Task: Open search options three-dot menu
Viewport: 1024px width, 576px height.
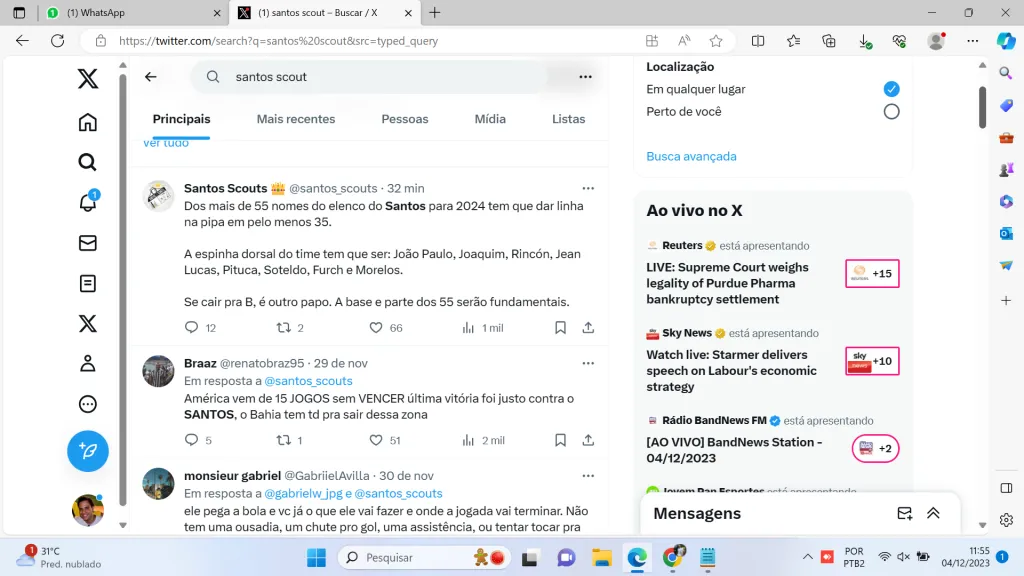Action: click(x=585, y=77)
